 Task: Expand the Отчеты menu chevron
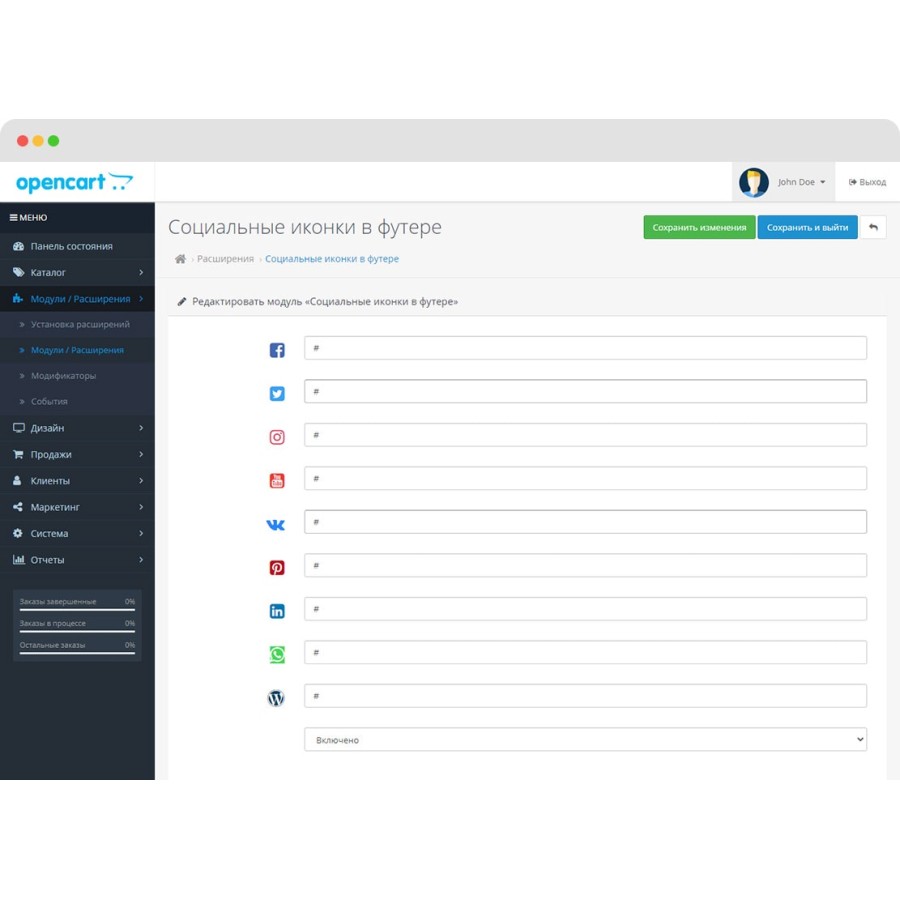[141, 560]
